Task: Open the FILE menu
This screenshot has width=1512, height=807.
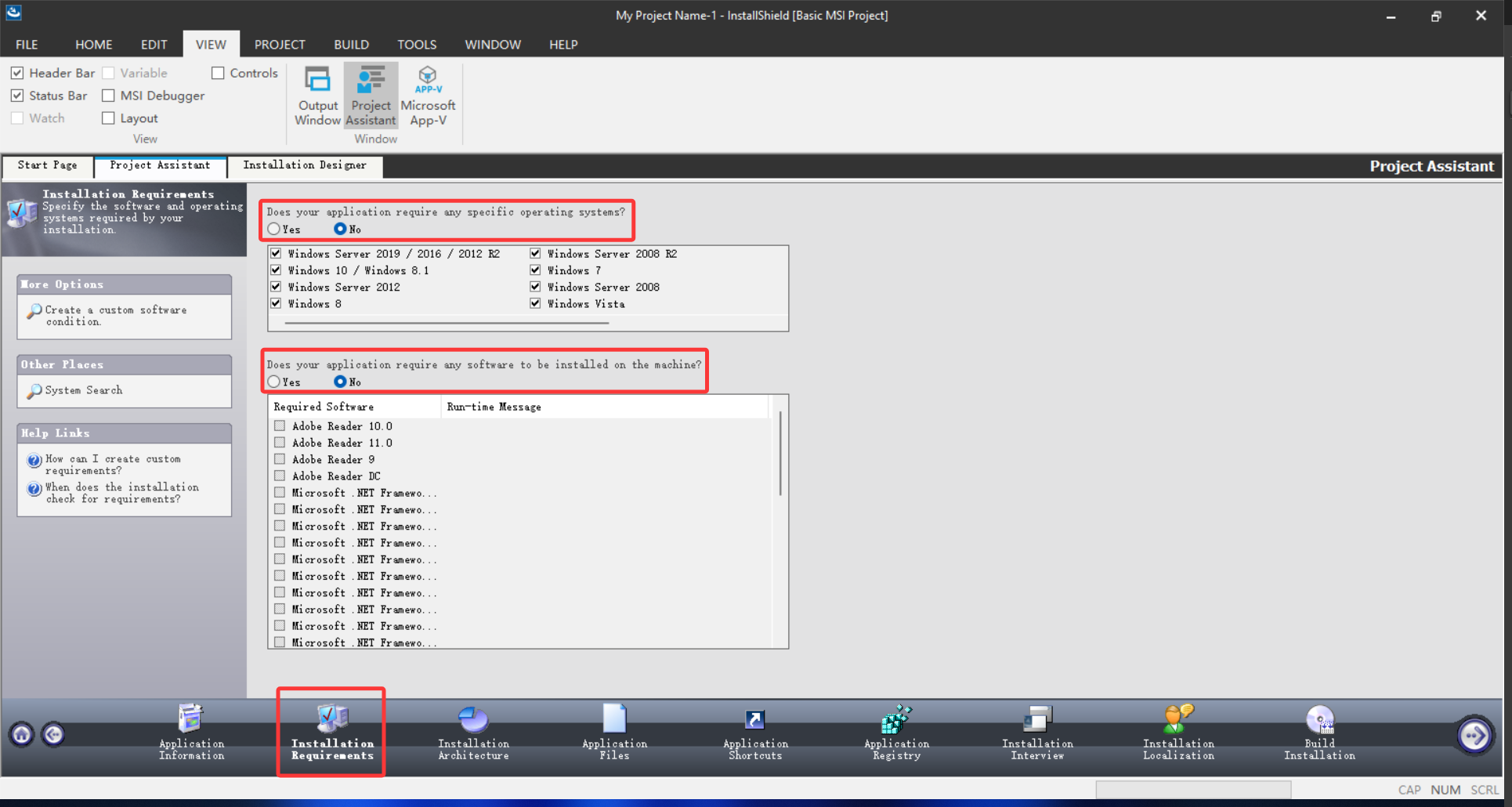Action: (27, 45)
